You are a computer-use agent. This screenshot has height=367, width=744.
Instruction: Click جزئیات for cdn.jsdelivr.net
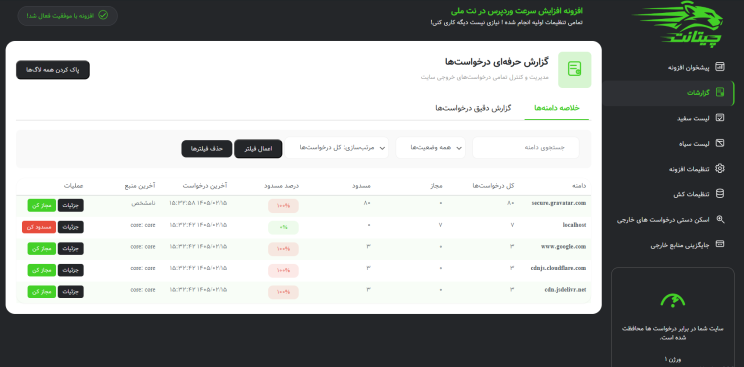[71, 292]
